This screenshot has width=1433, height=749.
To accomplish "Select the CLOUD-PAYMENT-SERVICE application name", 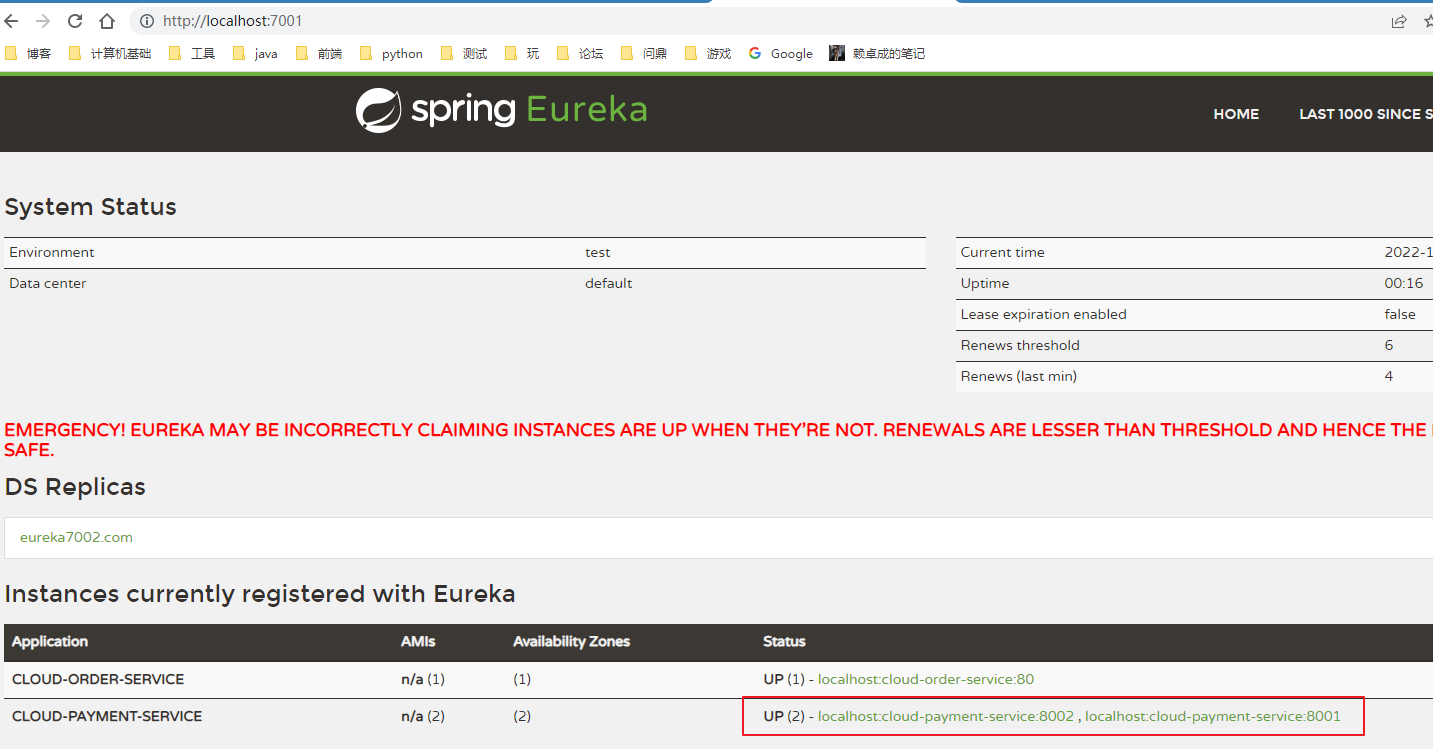I will [107, 716].
